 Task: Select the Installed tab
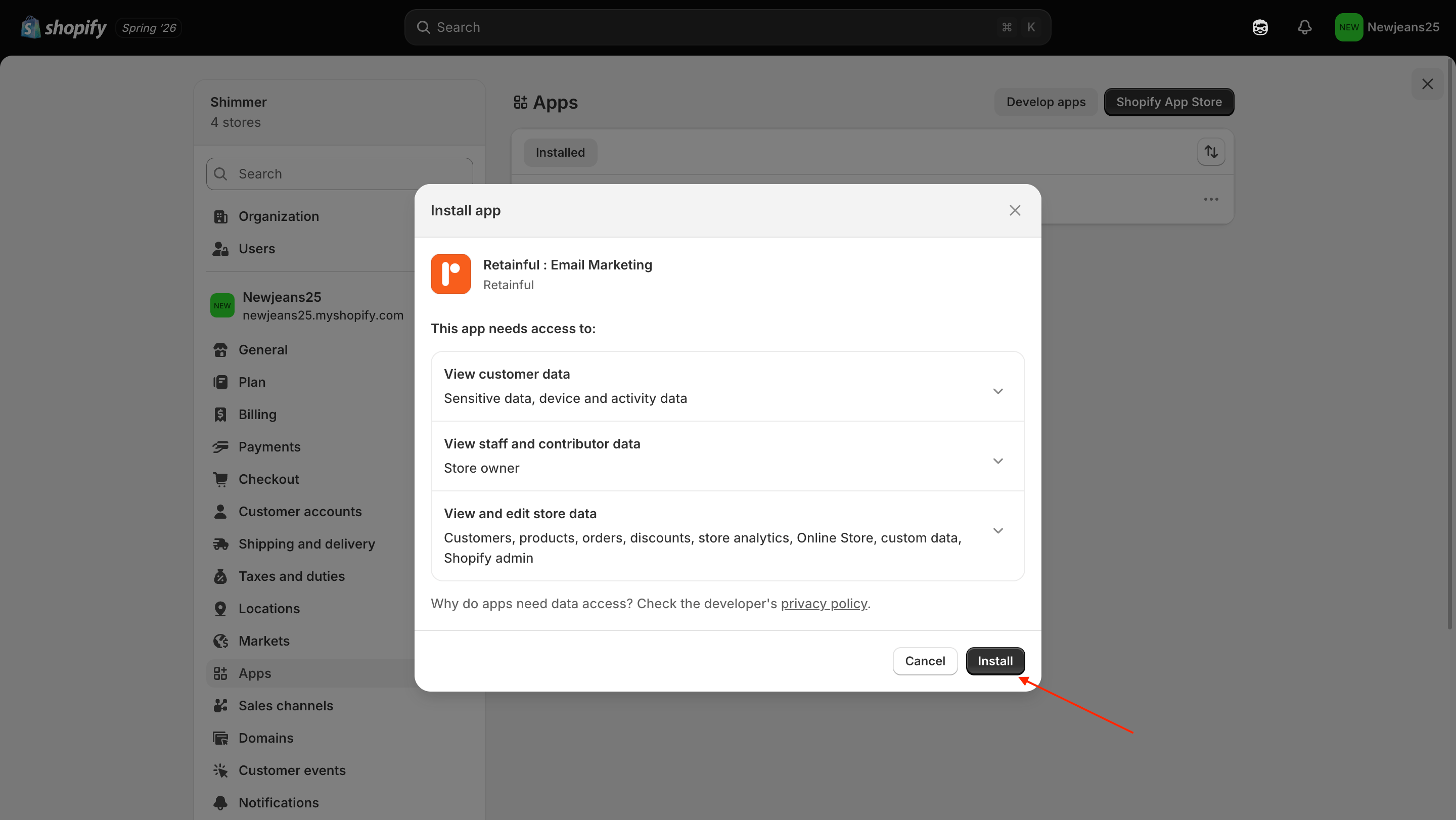[x=560, y=153]
